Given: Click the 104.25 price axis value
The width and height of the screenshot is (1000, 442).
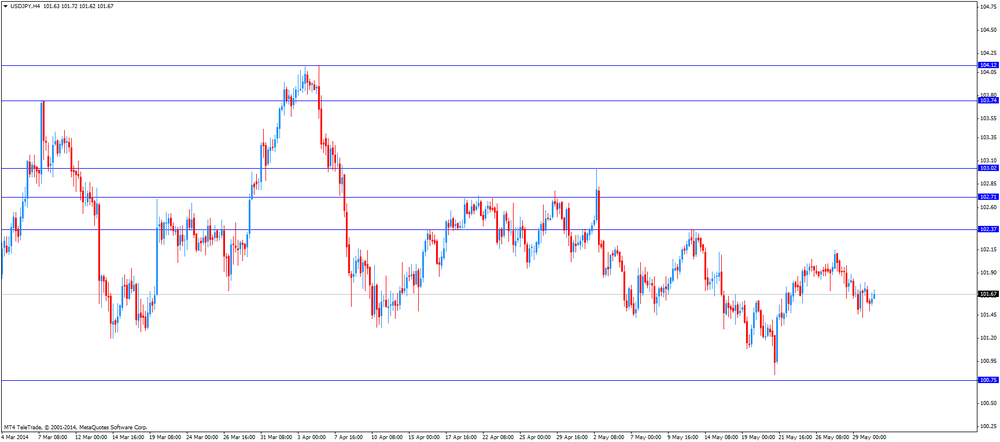Looking at the screenshot, I should pyautogui.click(x=989, y=54).
